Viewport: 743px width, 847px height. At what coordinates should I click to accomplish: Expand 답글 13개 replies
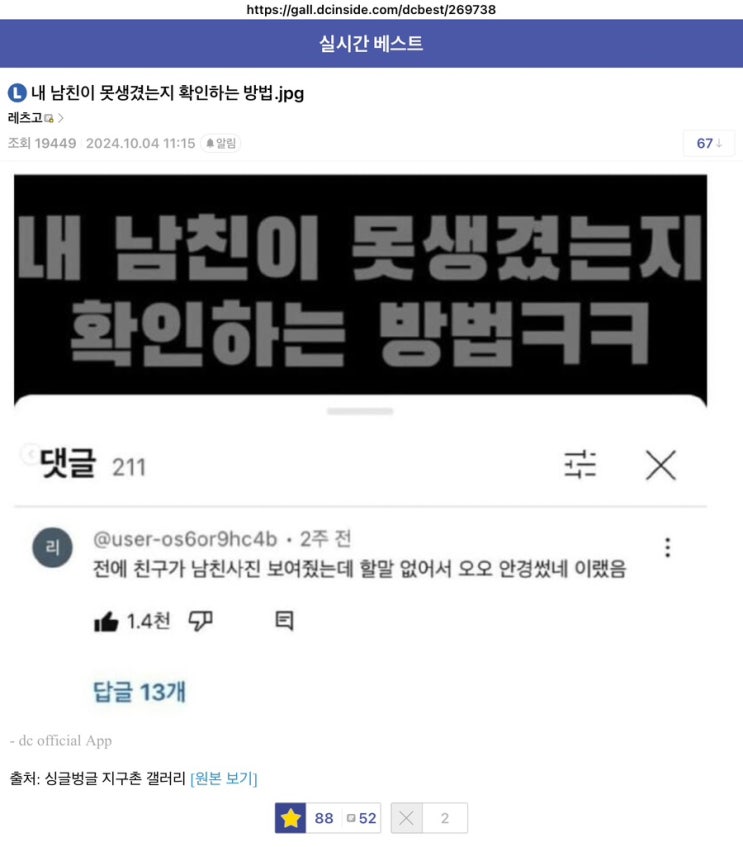pos(139,691)
